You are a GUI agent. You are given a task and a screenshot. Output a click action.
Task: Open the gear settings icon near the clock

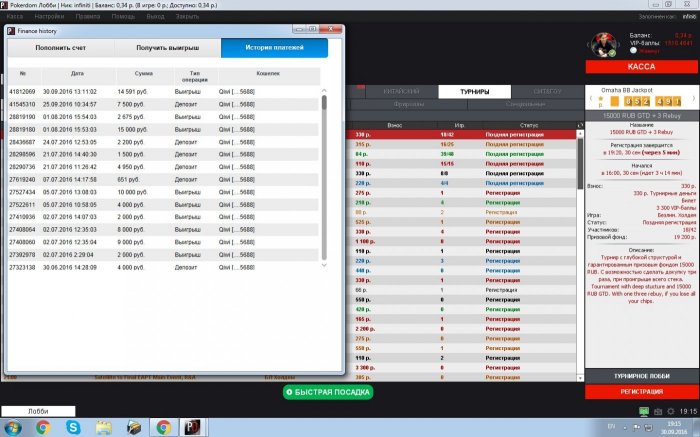[x=671, y=412]
